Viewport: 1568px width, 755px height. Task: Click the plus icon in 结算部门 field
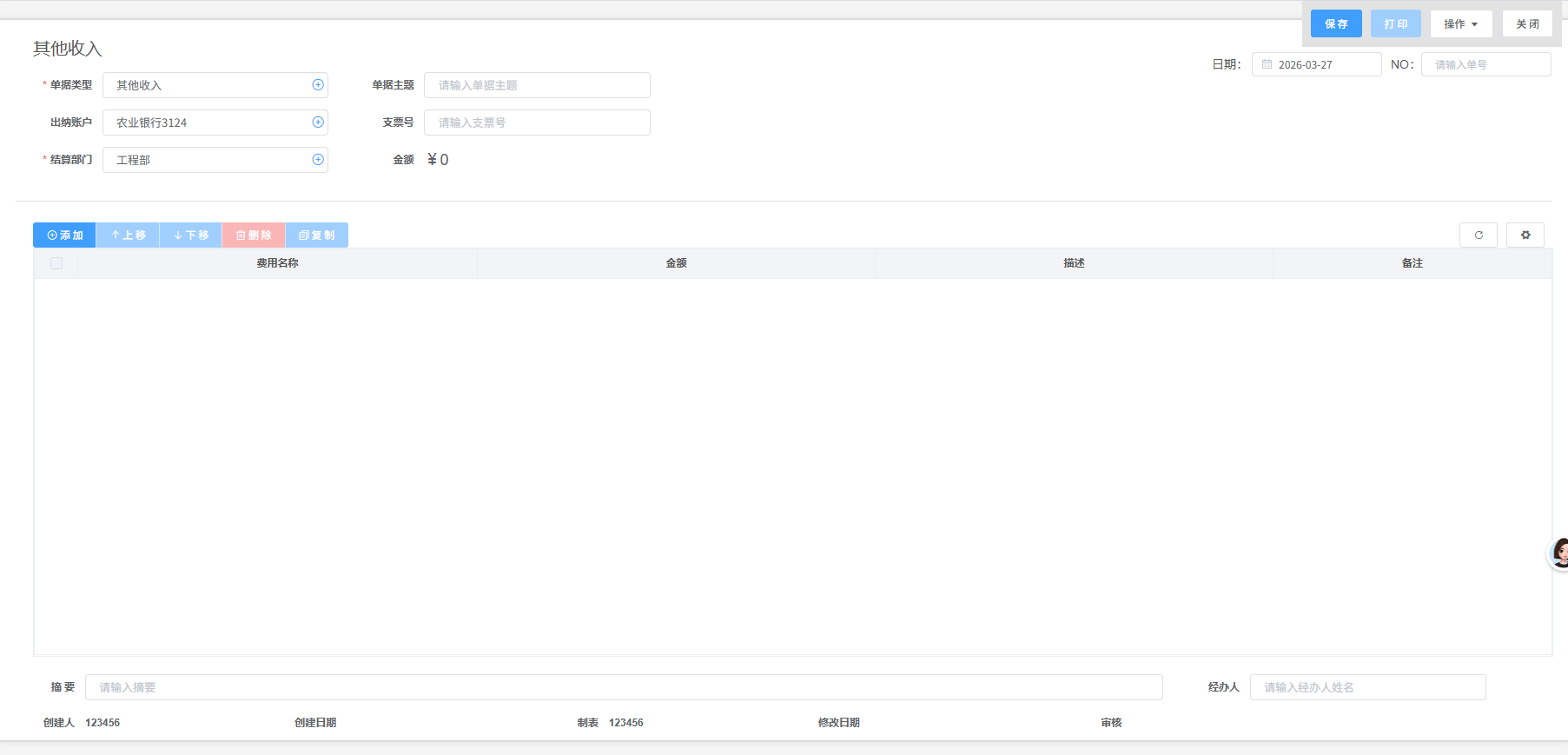pos(318,160)
